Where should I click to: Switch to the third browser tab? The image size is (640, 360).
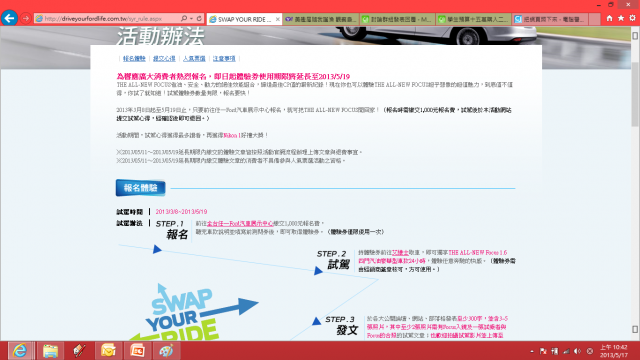(397, 19)
